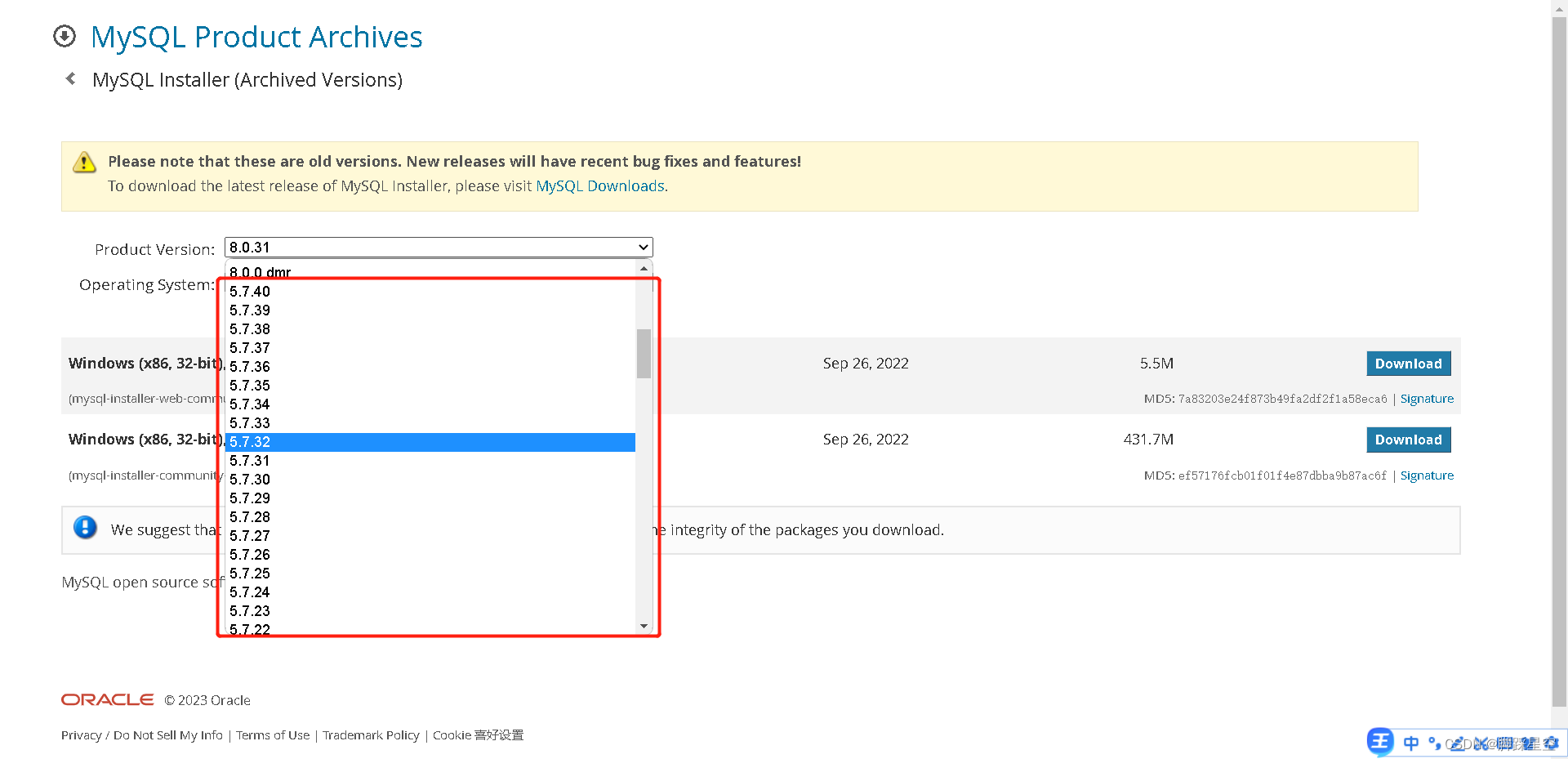The image size is (1568, 759).
Task: Download the 5.5M web installer
Action: tap(1408, 364)
